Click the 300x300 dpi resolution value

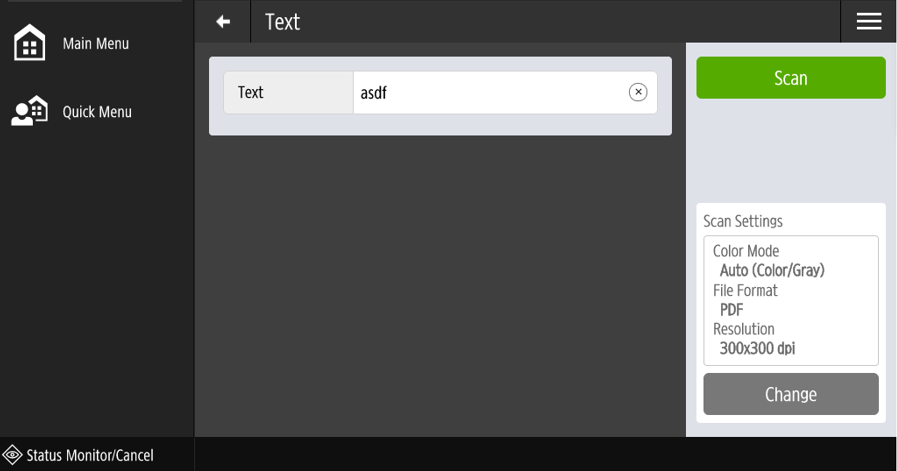point(757,348)
